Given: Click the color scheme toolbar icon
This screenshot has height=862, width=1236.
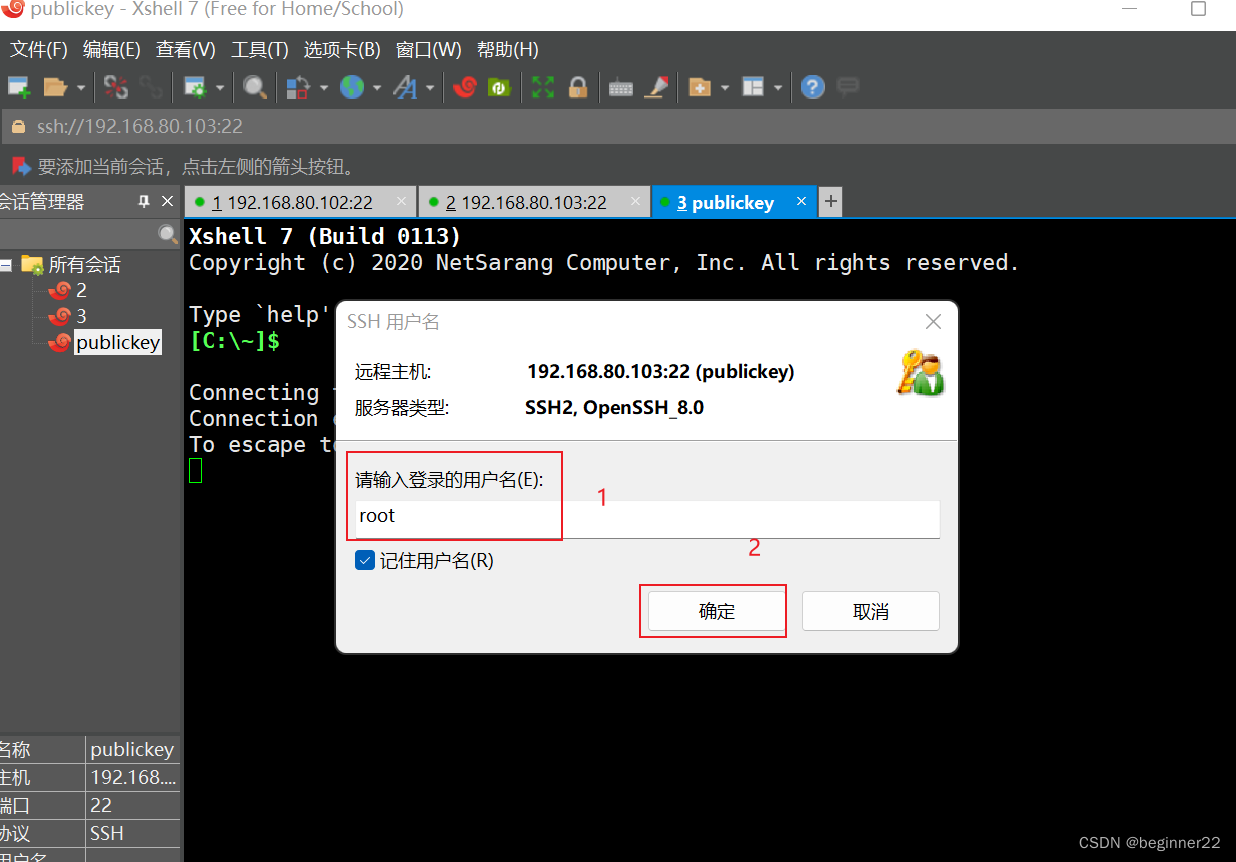Looking at the screenshot, I should click(x=298, y=88).
